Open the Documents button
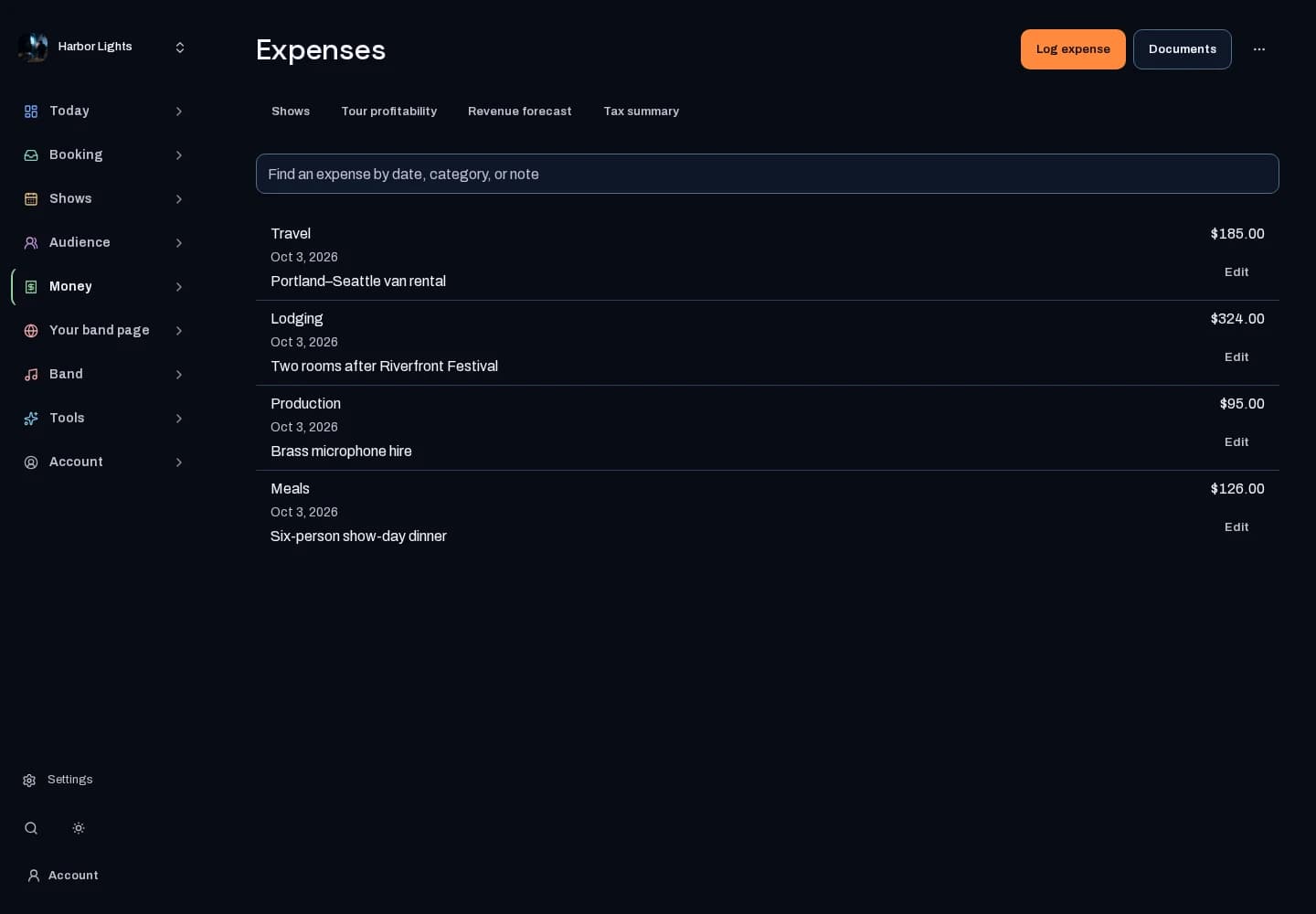 pos(1183,49)
